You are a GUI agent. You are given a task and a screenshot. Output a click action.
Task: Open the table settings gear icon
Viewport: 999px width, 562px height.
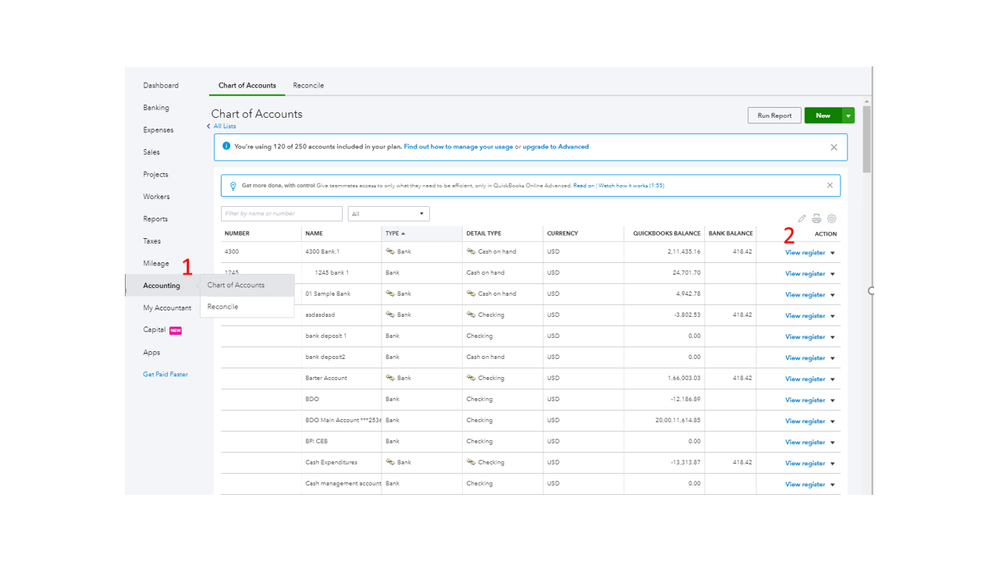pyautogui.click(x=831, y=219)
